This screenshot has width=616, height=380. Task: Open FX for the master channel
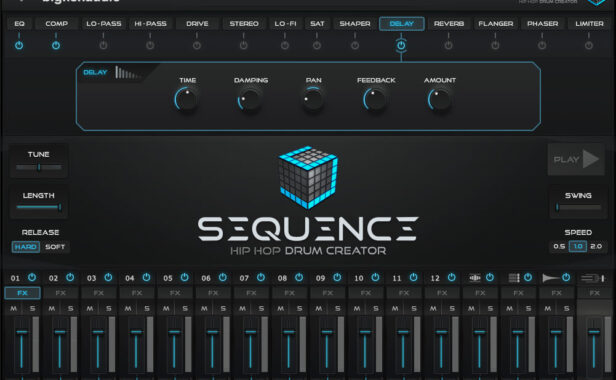(x=594, y=293)
